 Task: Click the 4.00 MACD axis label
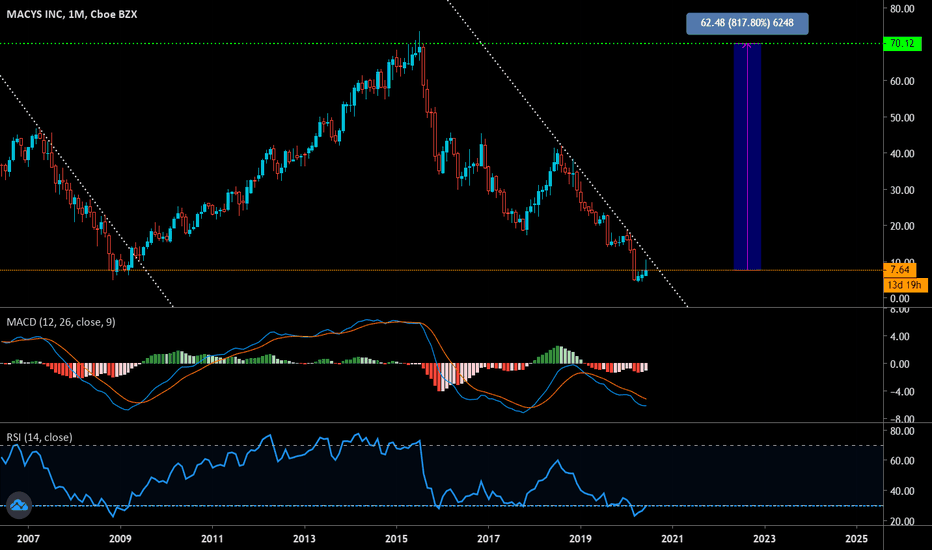pyautogui.click(x=900, y=337)
